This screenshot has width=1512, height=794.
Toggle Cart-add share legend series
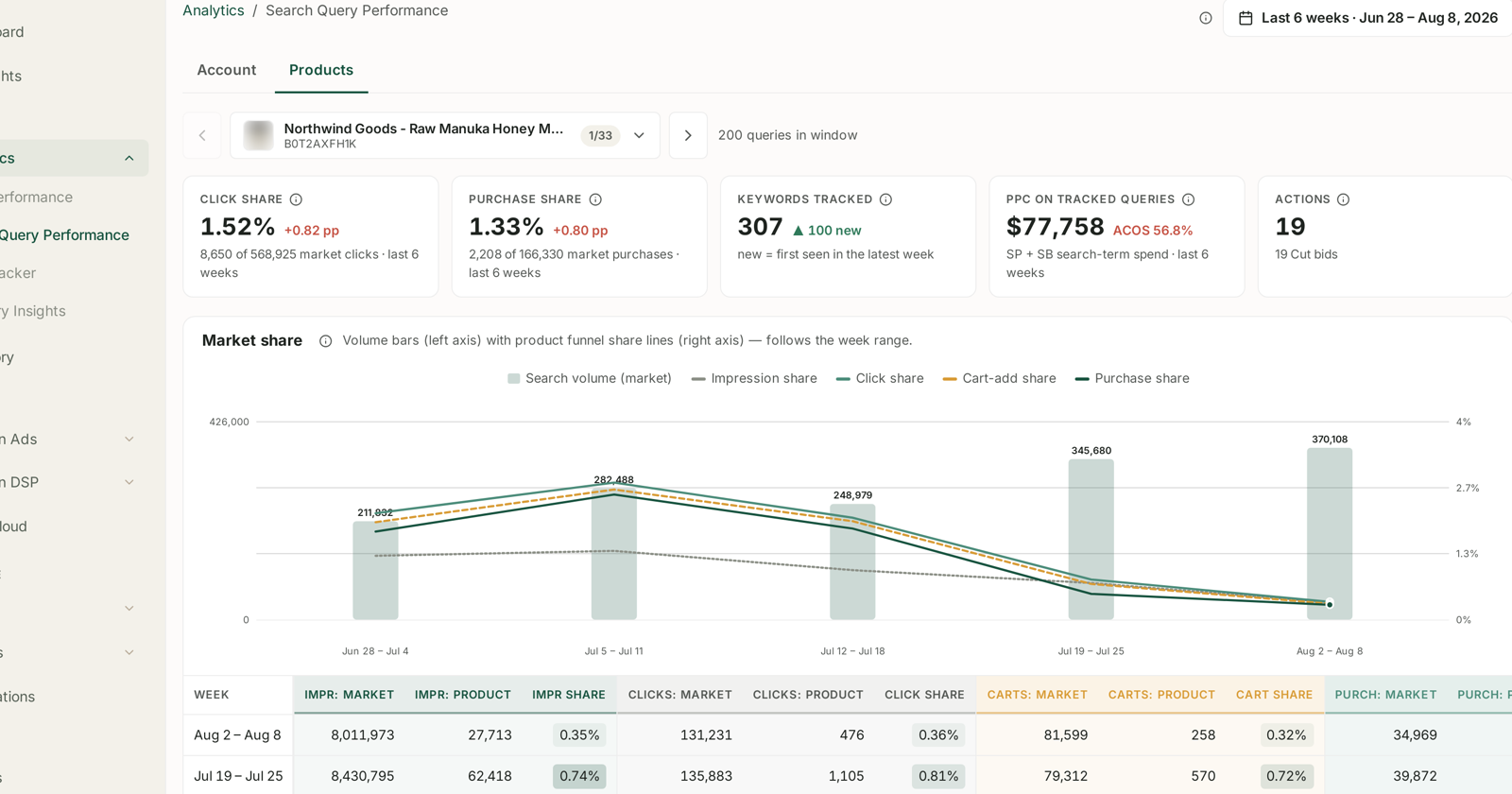[999, 378]
